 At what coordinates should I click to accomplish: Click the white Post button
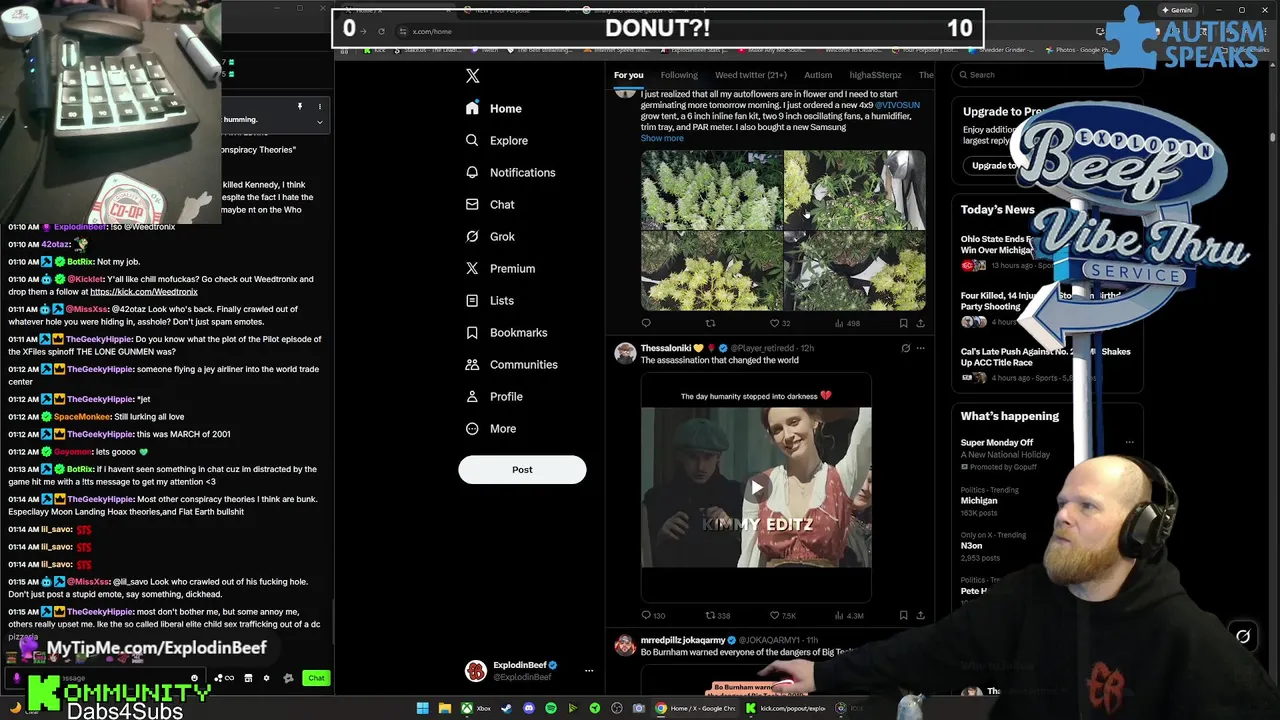[x=522, y=470]
